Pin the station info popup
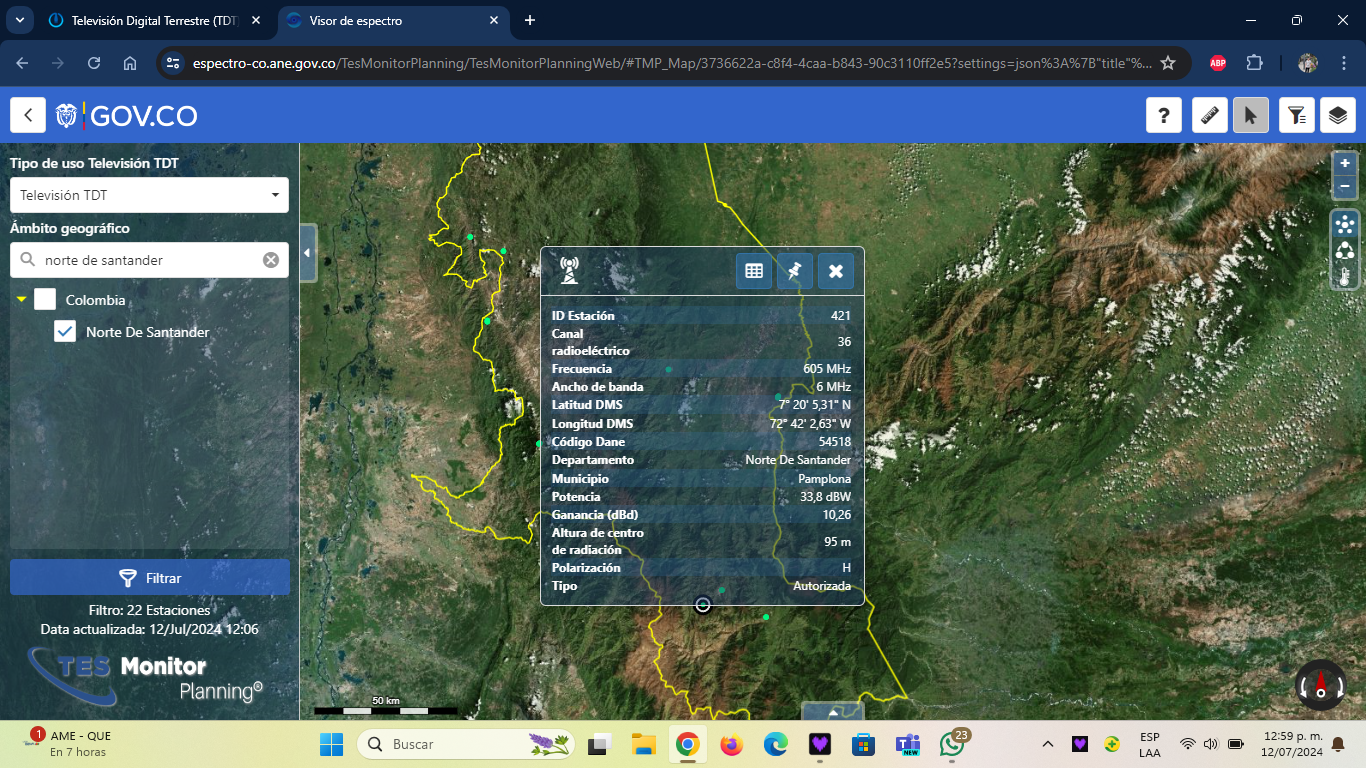Image resolution: width=1366 pixels, height=768 pixels. click(795, 271)
